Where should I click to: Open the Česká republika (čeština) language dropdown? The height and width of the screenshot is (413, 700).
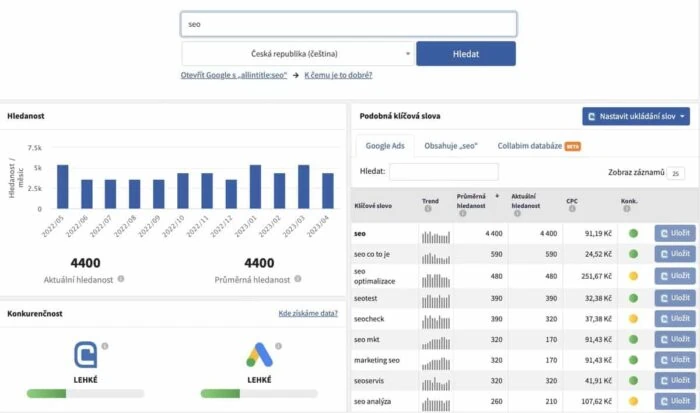297,54
